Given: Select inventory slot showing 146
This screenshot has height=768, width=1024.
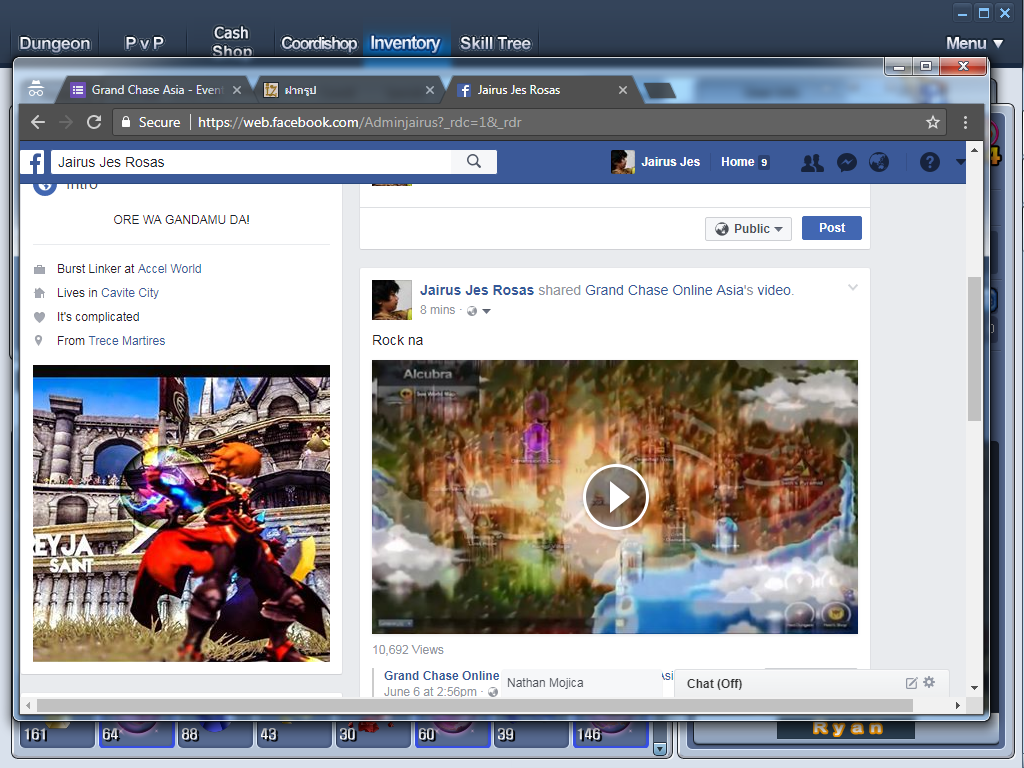Looking at the screenshot, I should (x=610, y=733).
